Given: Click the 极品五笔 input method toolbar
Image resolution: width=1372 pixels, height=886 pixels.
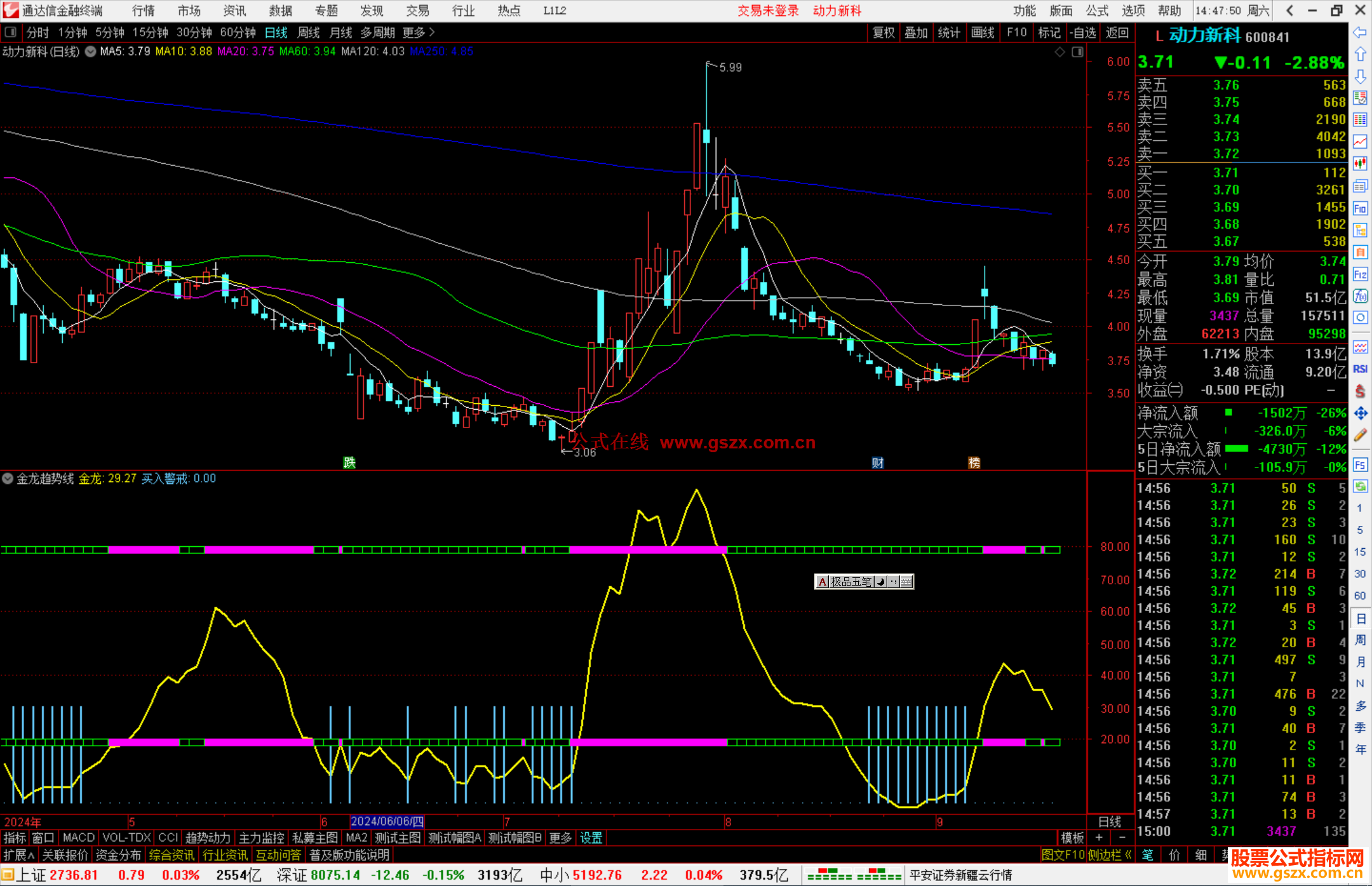Looking at the screenshot, I should [x=864, y=582].
